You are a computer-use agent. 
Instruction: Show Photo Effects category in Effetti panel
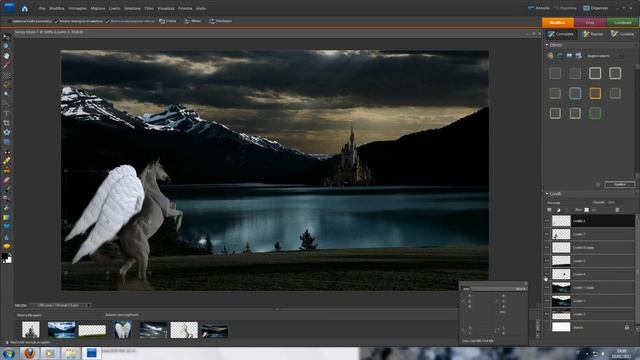[569, 56]
